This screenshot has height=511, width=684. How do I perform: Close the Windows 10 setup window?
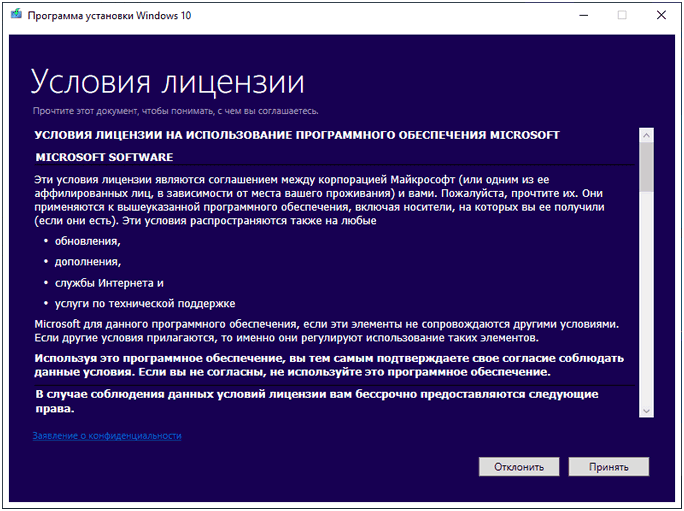coord(661,15)
